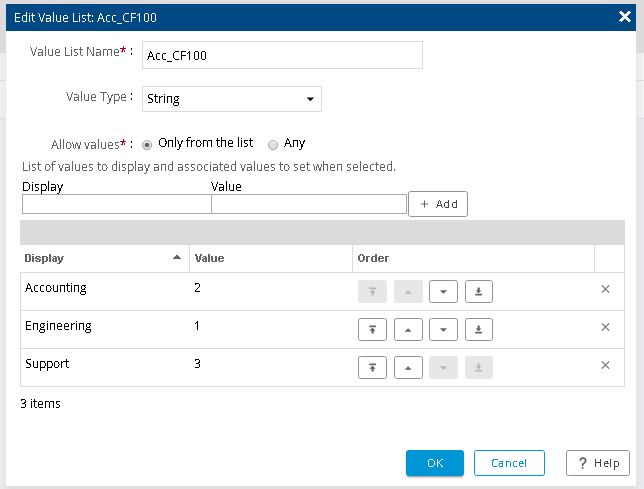
Task: Confirm changes with OK button
Action: [x=434, y=463]
